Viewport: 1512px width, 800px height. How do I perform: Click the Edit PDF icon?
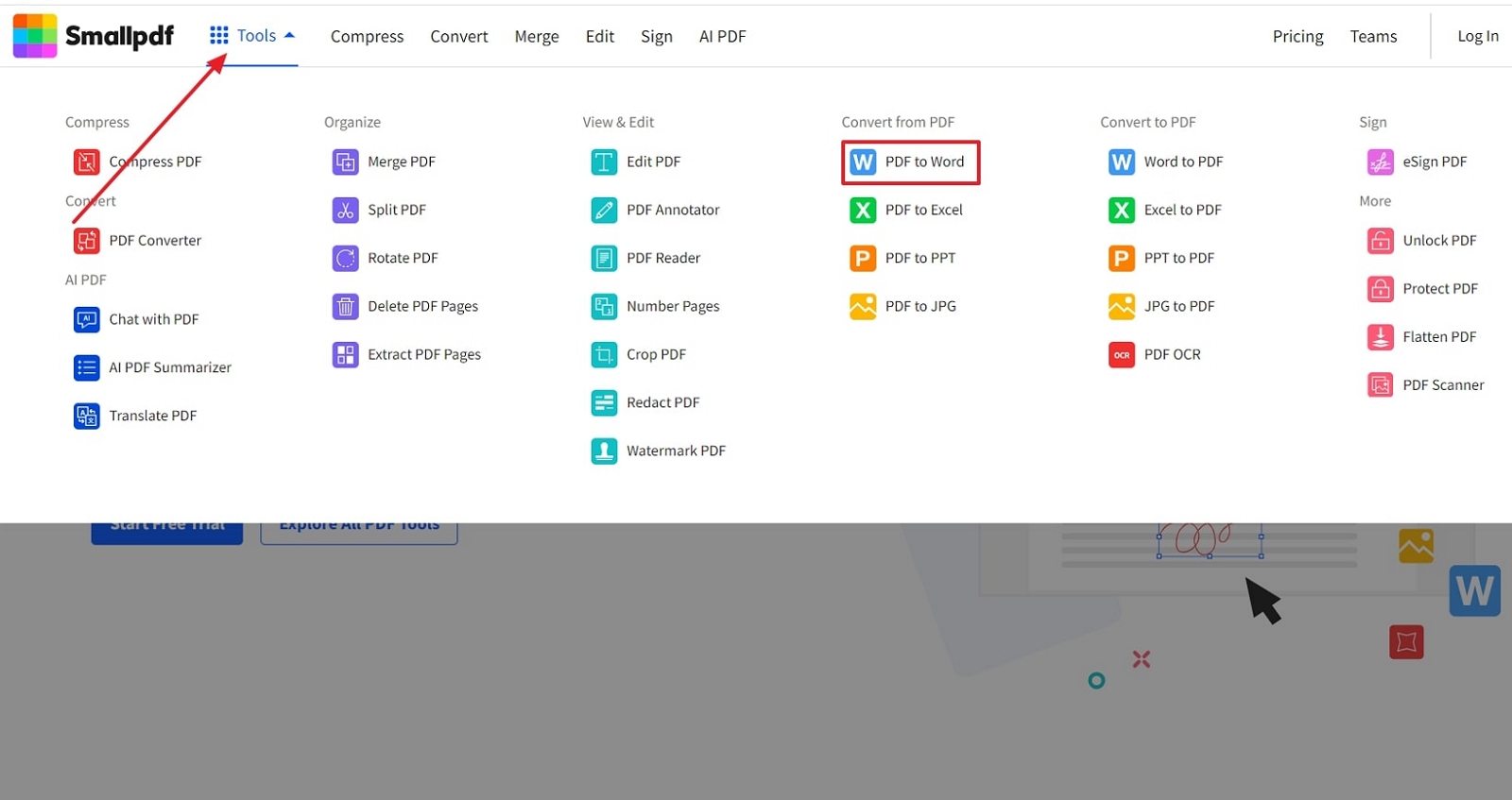point(605,162)
